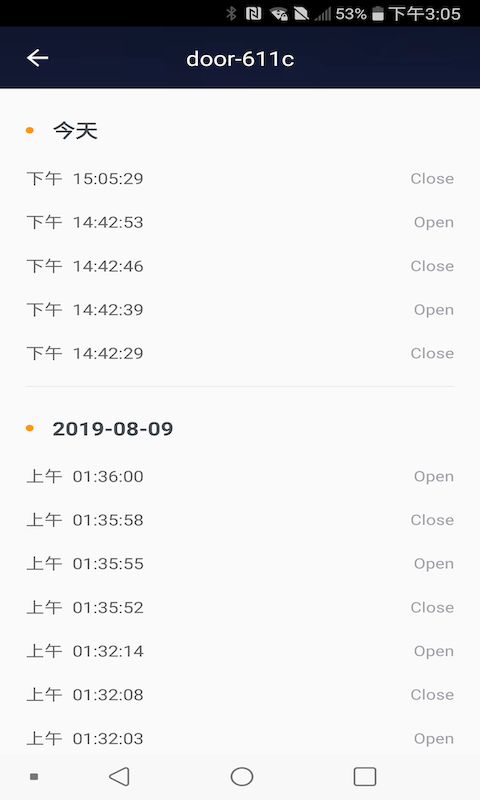This screenshot has width=480, height=800.
Task: Select the 01:36:00 Open entry
Action: (240, 477)
